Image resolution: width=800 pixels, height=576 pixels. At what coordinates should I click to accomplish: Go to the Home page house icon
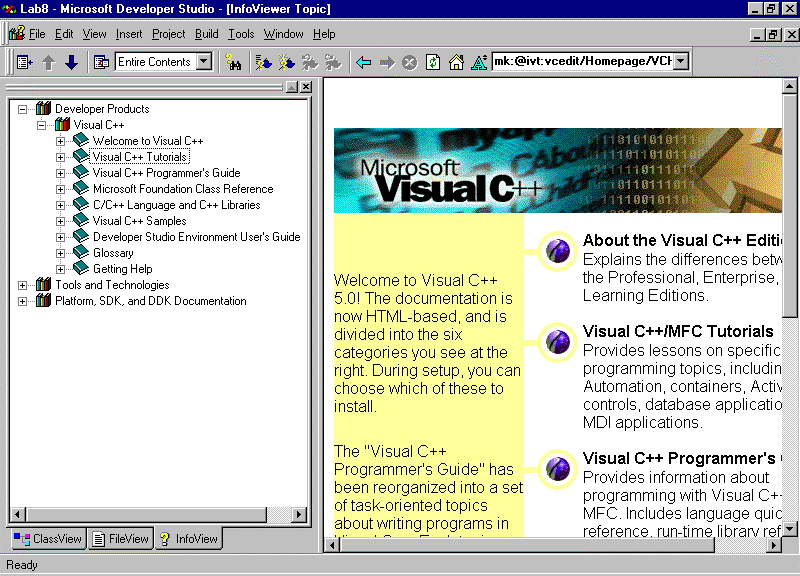[456, 62]
